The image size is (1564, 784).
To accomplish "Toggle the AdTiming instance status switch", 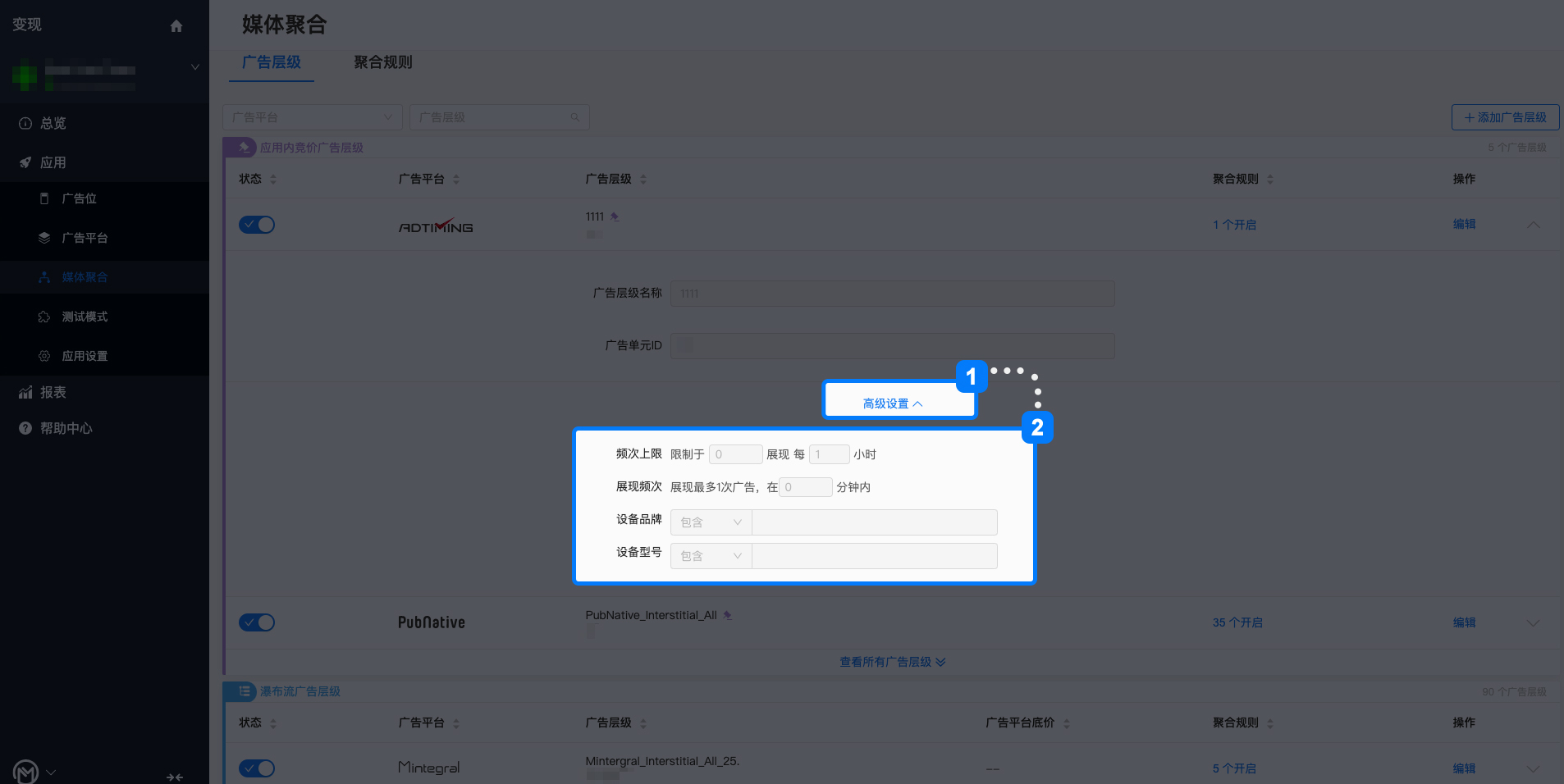I will pyautogui.click(x=257, y=225).
